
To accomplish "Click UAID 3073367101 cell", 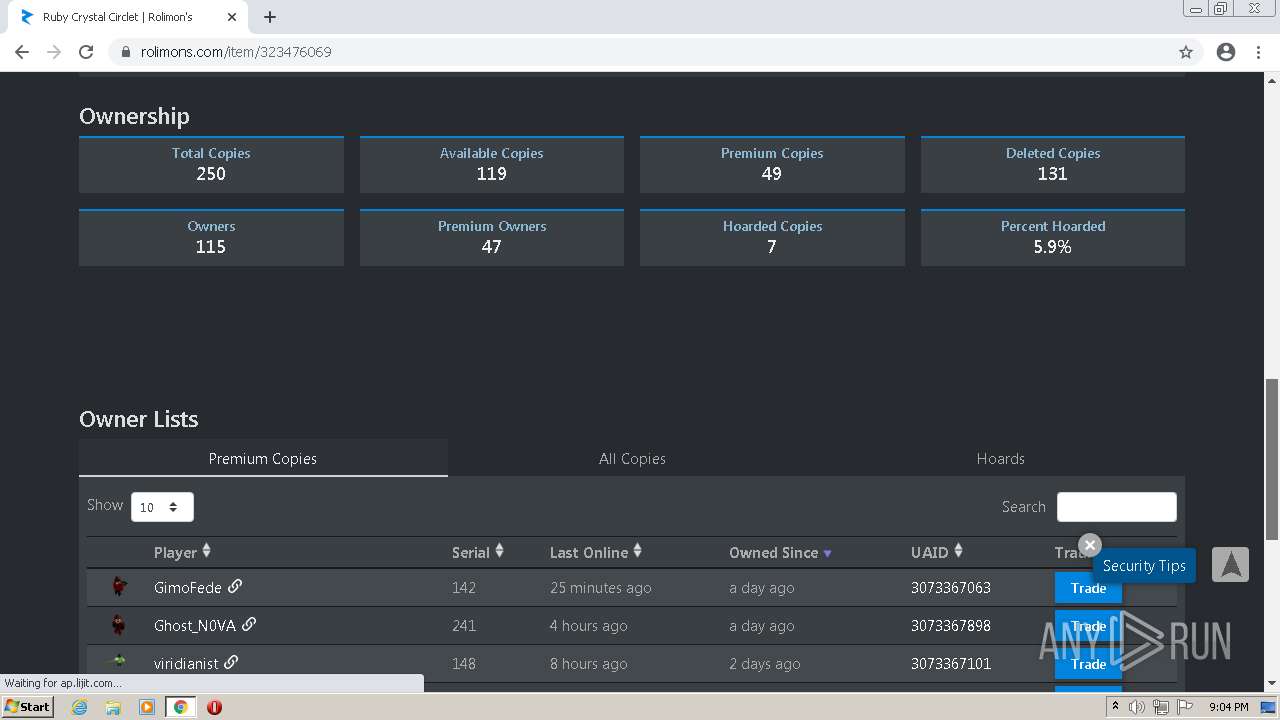I will pyautogui.click(x=950, y=663).
